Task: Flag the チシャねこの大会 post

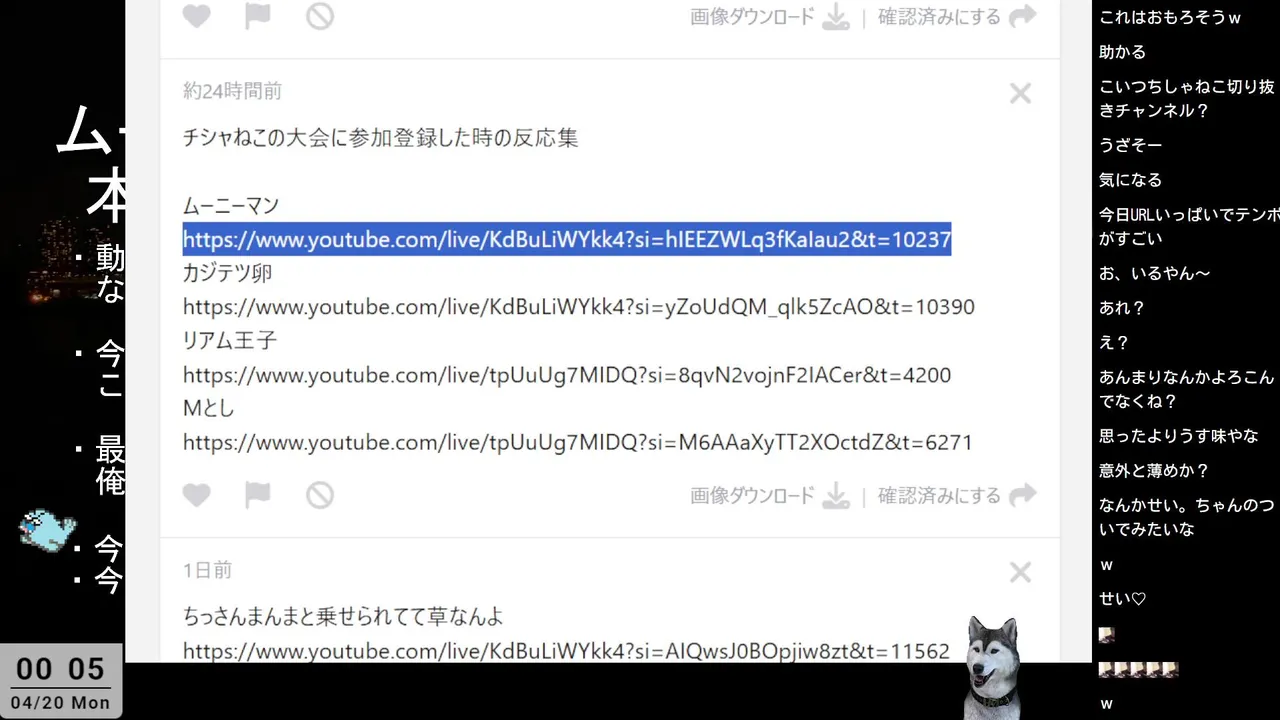Action: pyautogui.click(x=258, y=495)
